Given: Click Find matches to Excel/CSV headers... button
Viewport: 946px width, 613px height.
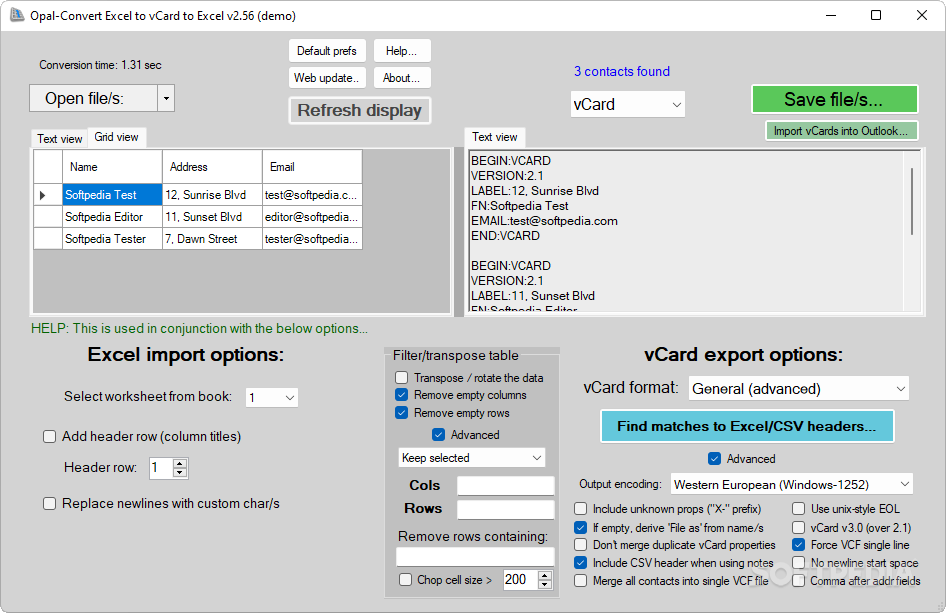Looking at the screenshot, I should tap(747, 426).
